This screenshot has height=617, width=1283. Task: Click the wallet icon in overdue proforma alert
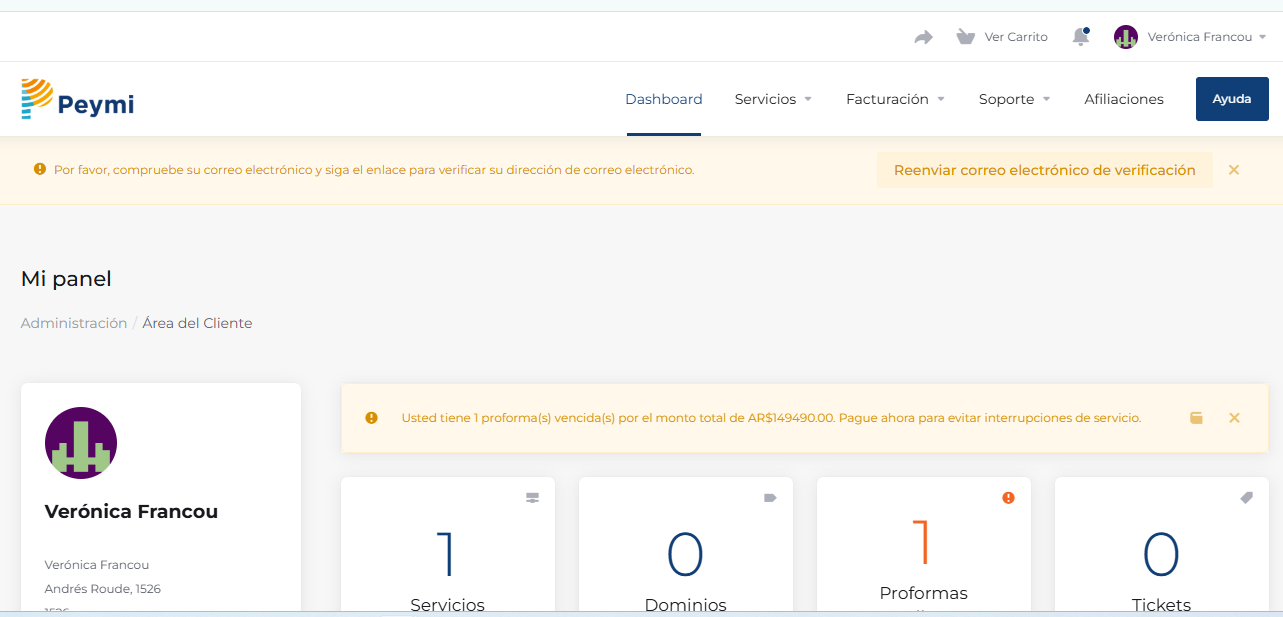point(1196,418)
